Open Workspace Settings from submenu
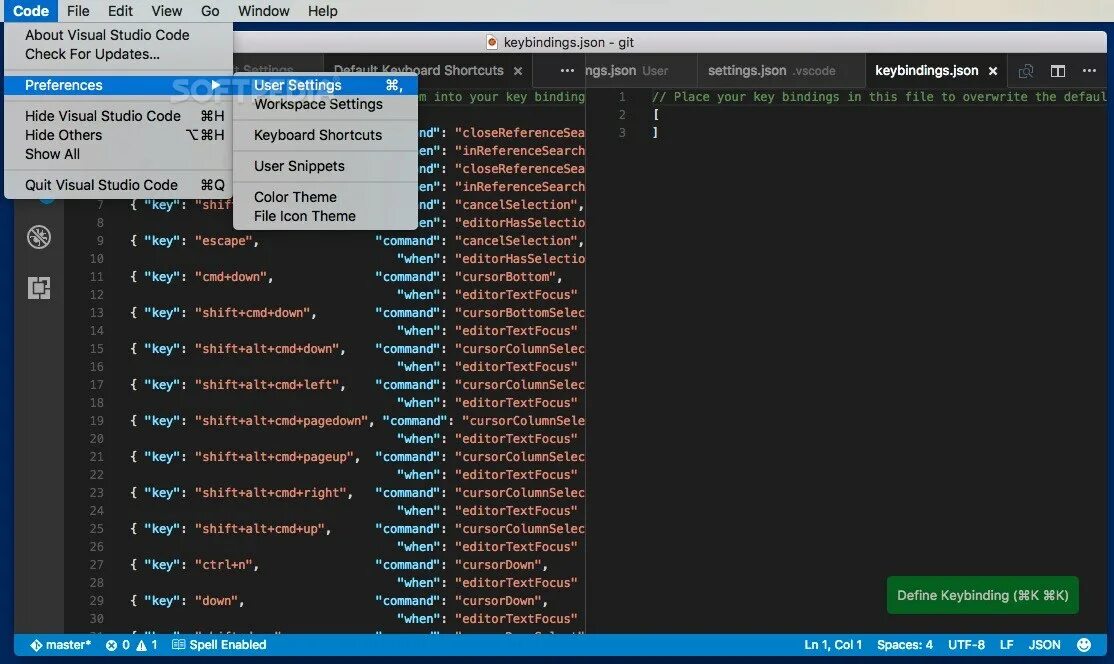Image resolution: width=1114 pixels, height=664 pixels. [x=325, y=104]
